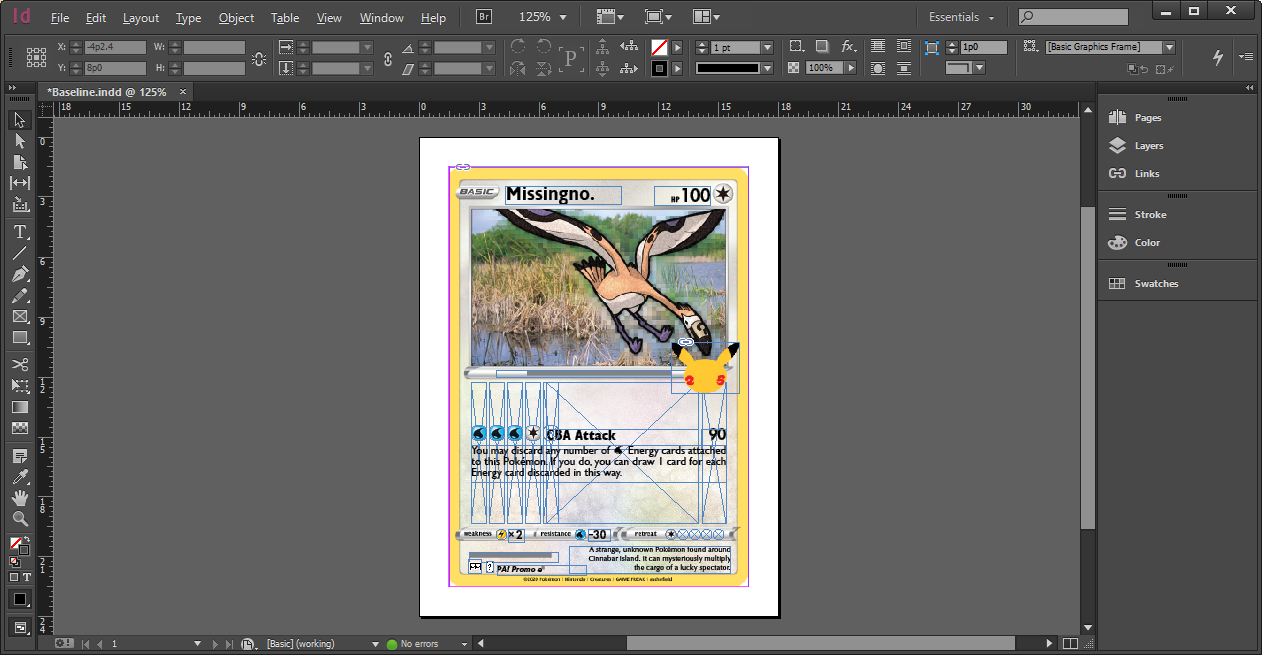
Task: Select the Gradient Feather tool
Action: pyautogui.click(x=20, y=428)
